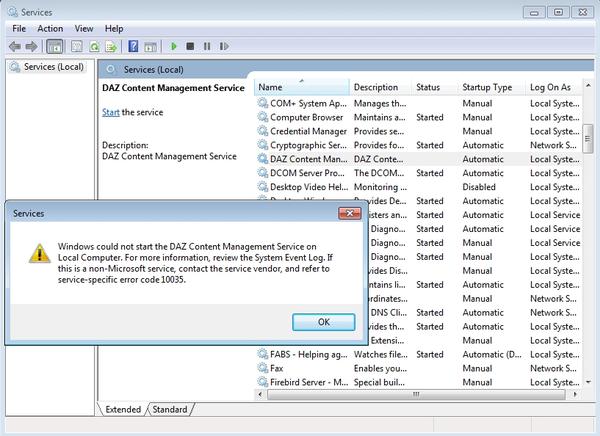Click the Restart Service toolbar icon

point(224,47)
